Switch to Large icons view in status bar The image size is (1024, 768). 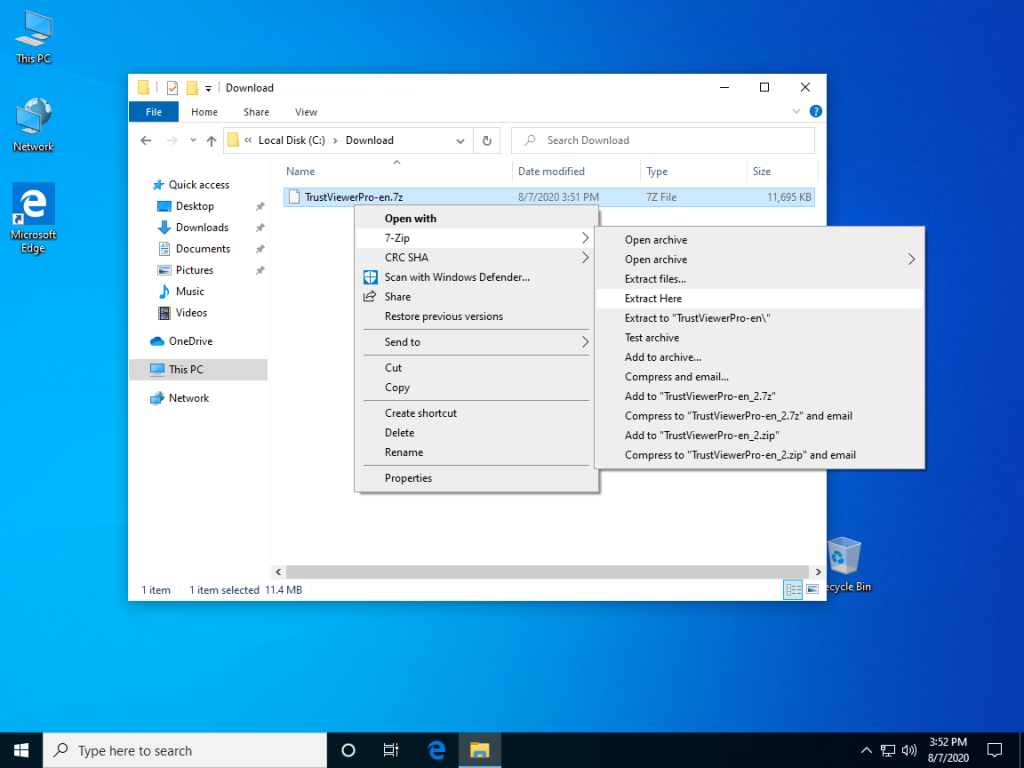(x=812, y=589)
